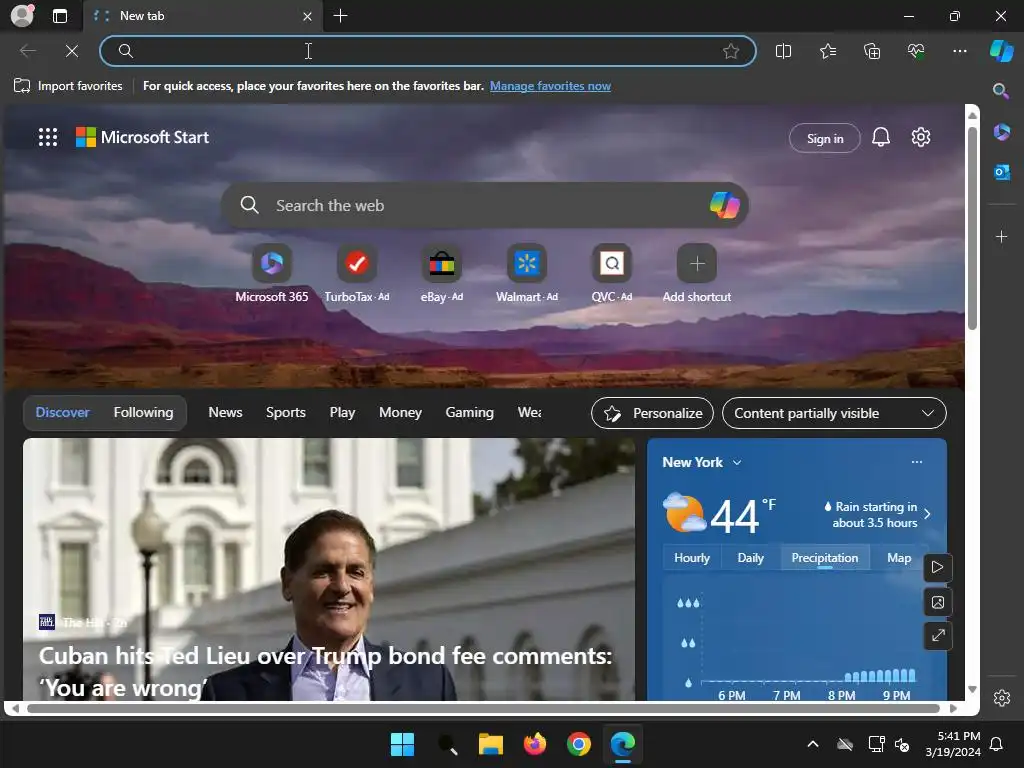Add app to sidebar with plus
This screenshot has width=1024, height=768.
tap(1001, 236)
